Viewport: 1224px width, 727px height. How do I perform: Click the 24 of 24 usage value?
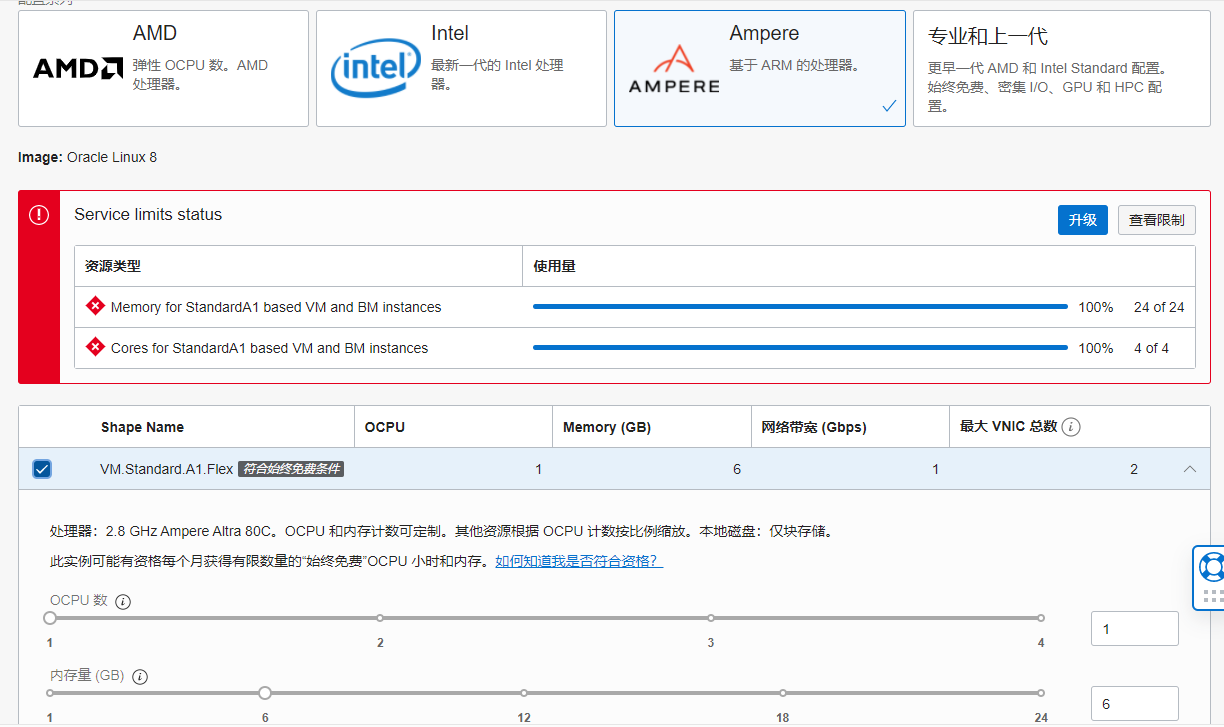(x=1159, y=307)
